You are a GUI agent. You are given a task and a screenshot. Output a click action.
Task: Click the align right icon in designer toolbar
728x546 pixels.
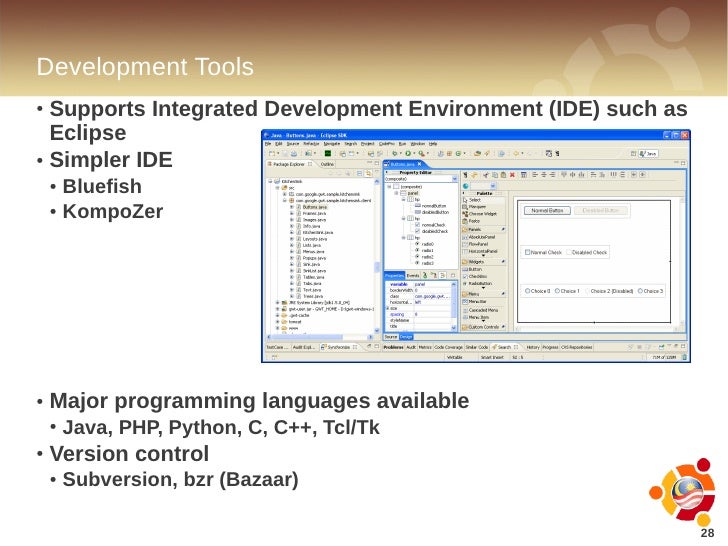[x=552, y=175]
